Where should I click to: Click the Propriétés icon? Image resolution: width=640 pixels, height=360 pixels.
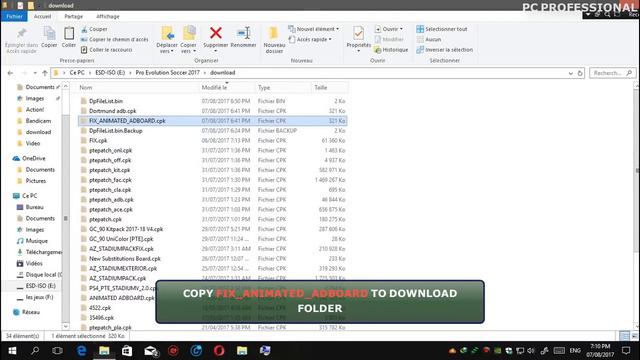pyautogui.click(x=358, y=33)
